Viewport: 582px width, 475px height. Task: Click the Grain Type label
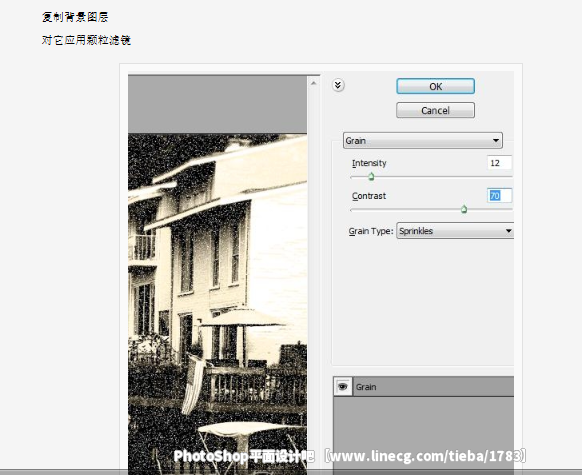pos(371,231)
